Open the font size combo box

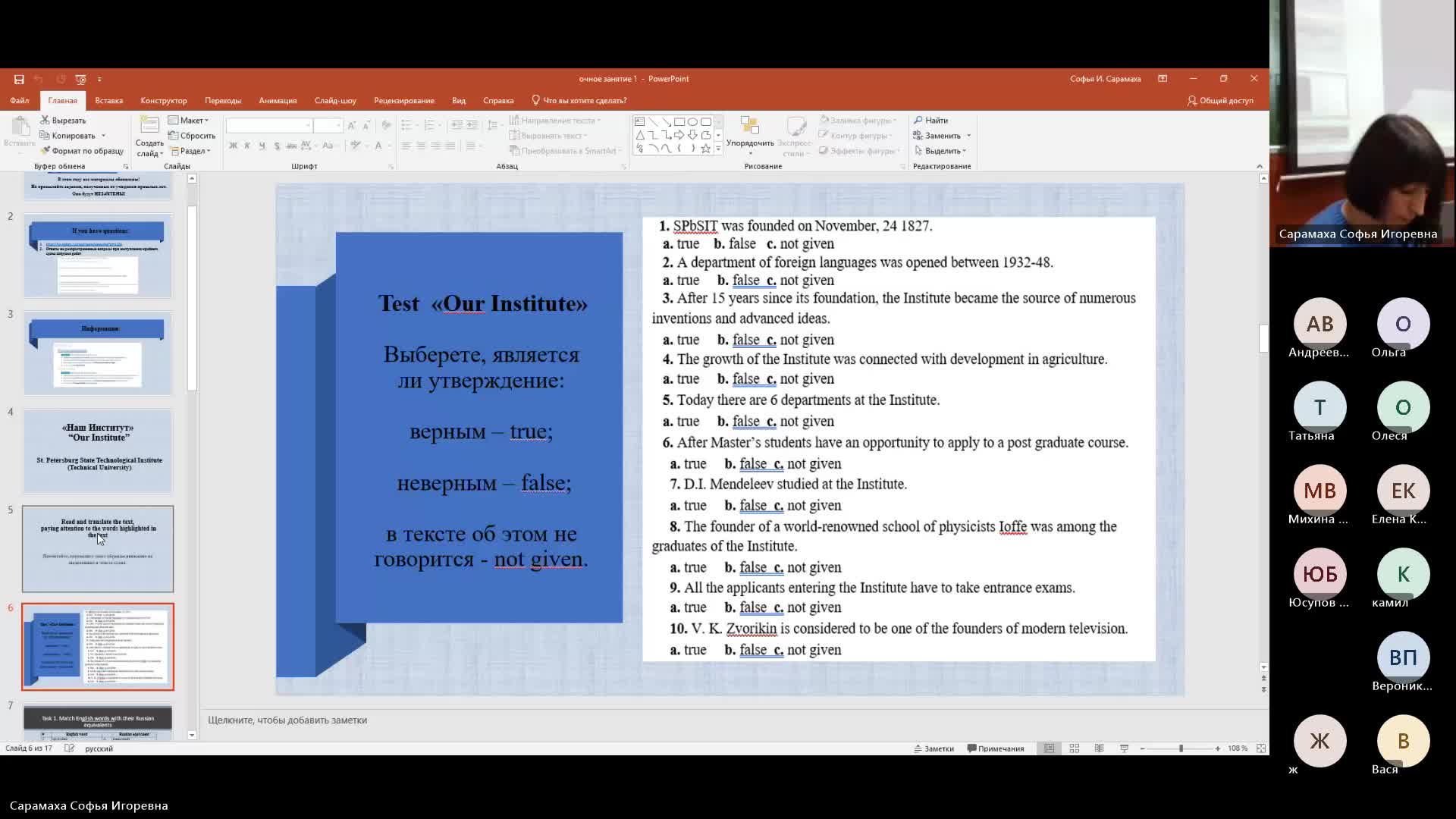(x=328, y=124)
